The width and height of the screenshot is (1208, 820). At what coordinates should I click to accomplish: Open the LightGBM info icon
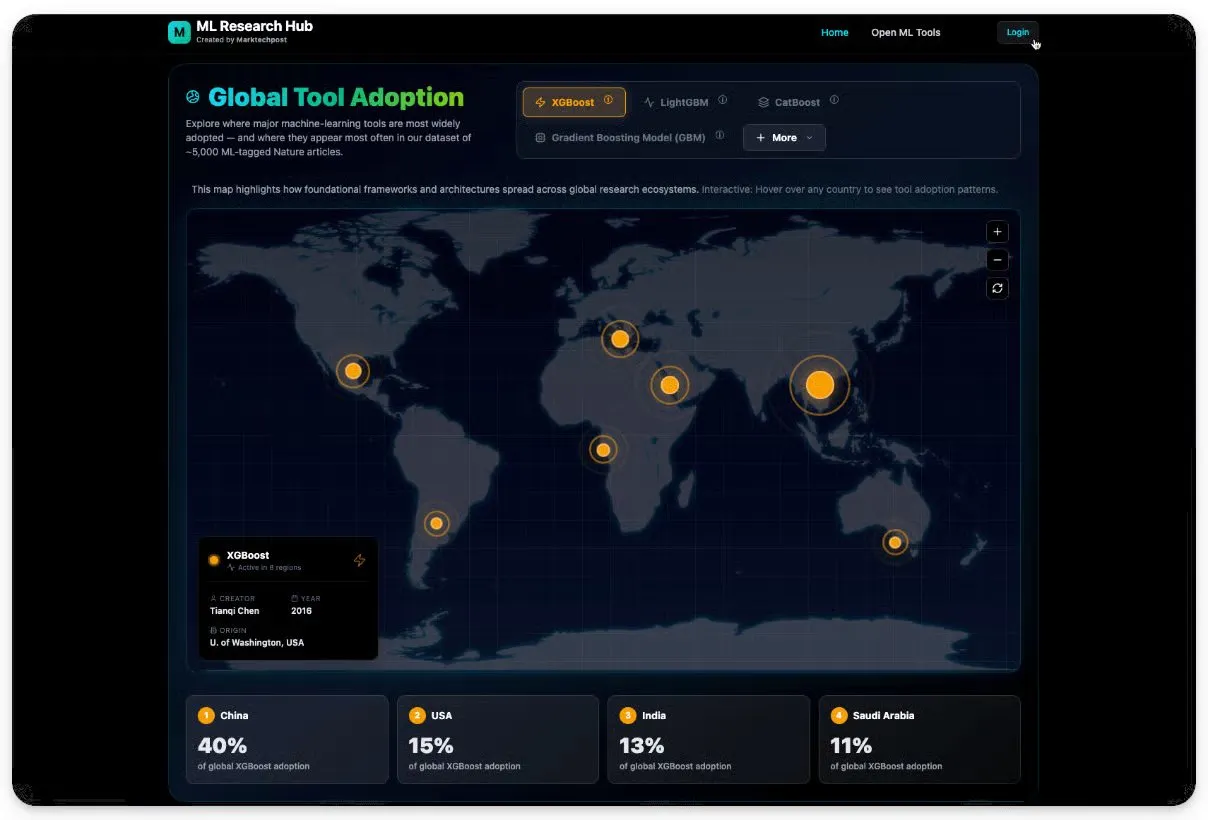pyautogui.click(x=723, y=100)
